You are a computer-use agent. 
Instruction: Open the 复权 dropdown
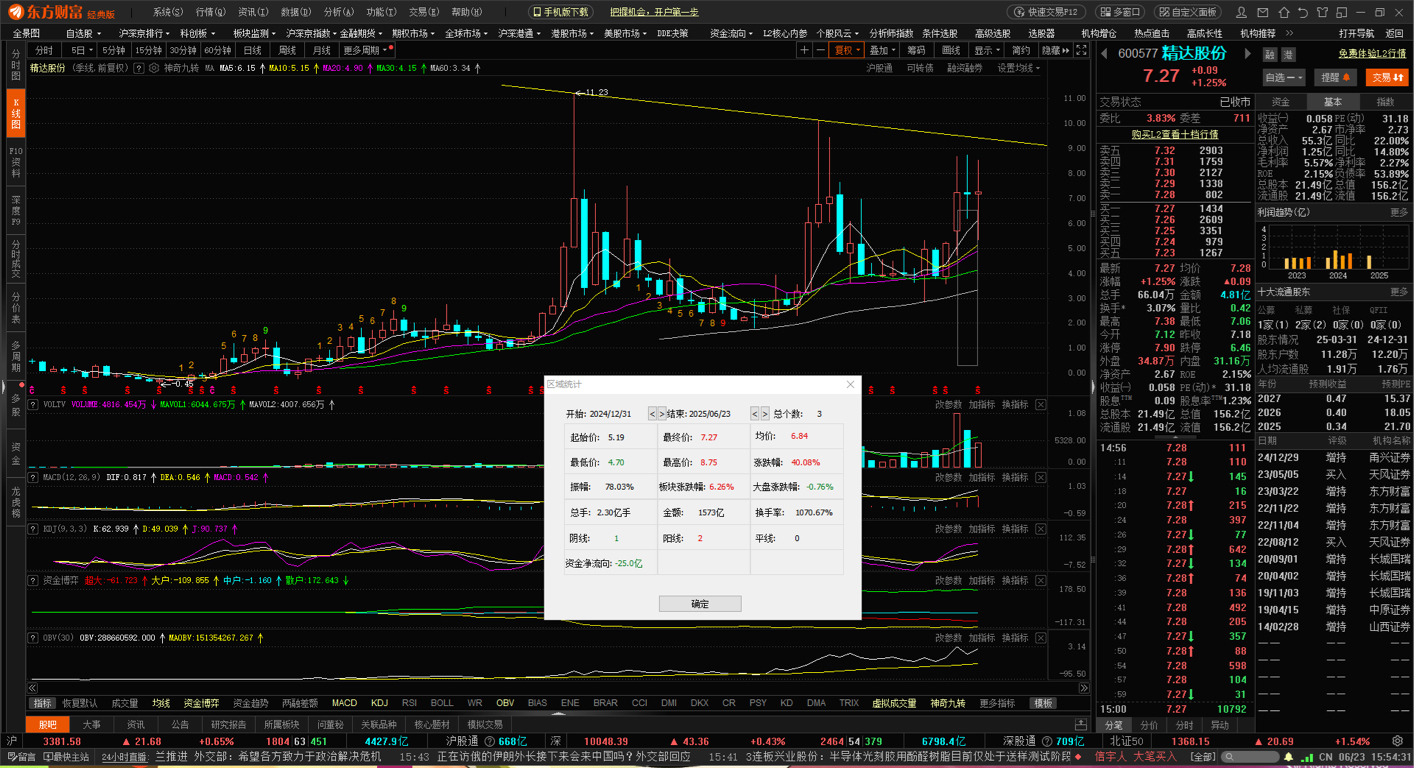click(x=846, y=50)
